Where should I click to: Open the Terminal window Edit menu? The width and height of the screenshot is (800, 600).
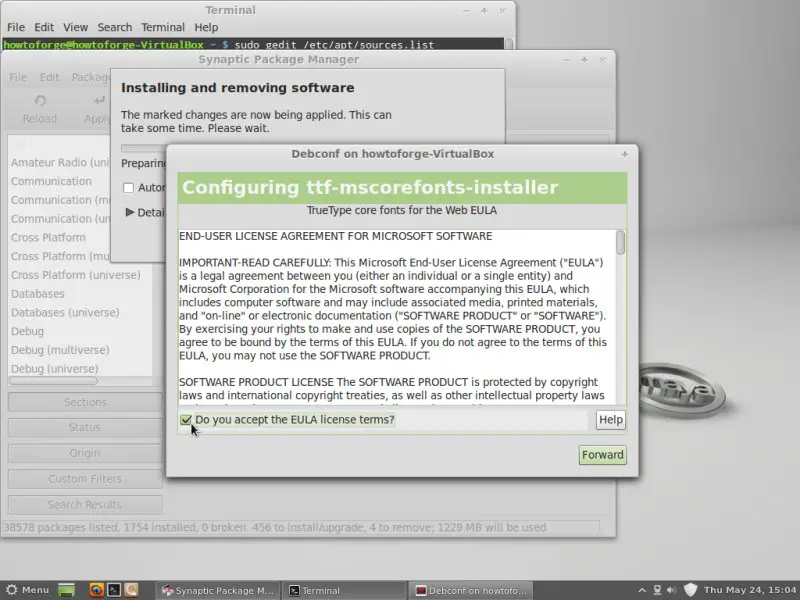[x=44, y=27]
